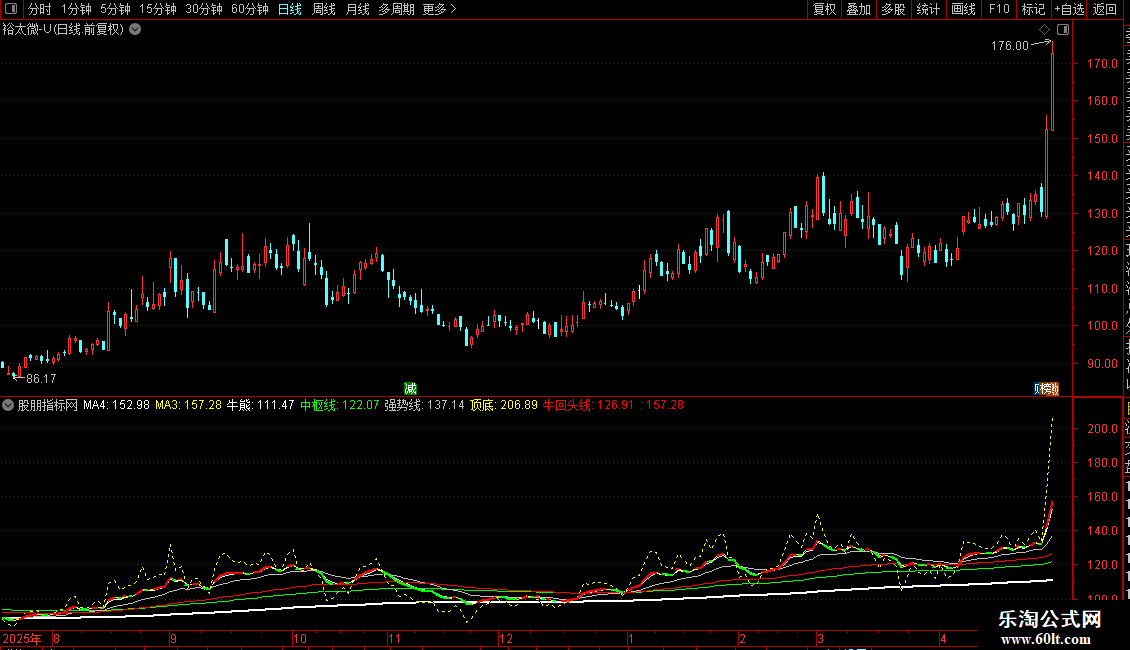Click the month 10 time axis label
Viewport: 1130px width, 650px height.
(300, 638)
